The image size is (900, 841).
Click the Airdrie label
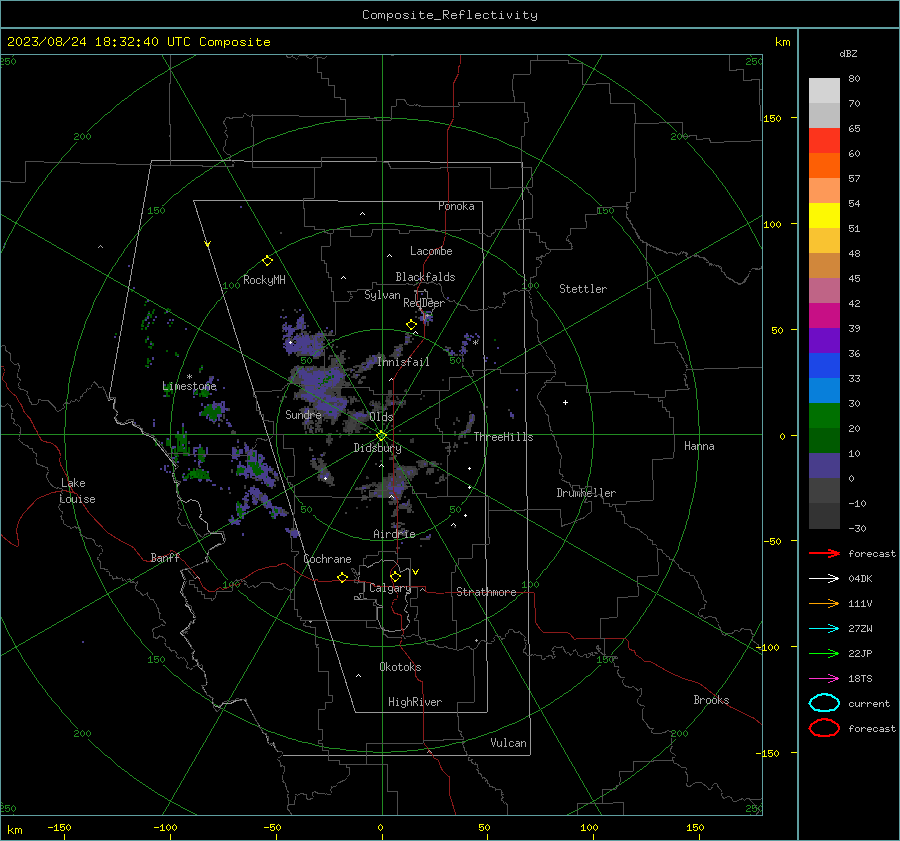[394, 534]
